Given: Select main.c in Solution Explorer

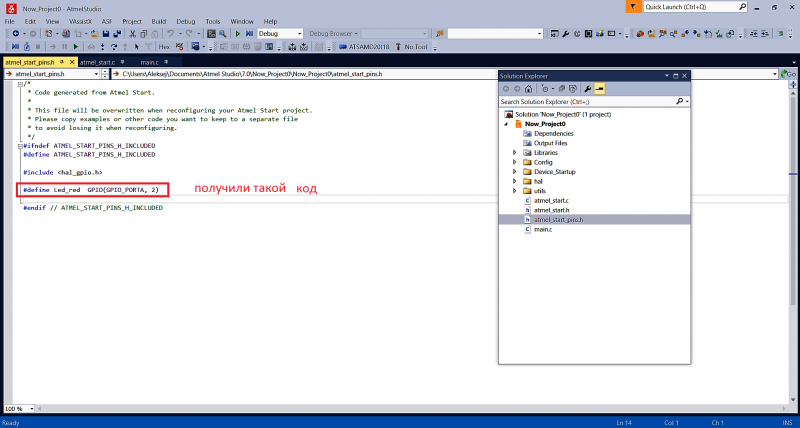Looking at the screenshot, I should click(543, 230).
